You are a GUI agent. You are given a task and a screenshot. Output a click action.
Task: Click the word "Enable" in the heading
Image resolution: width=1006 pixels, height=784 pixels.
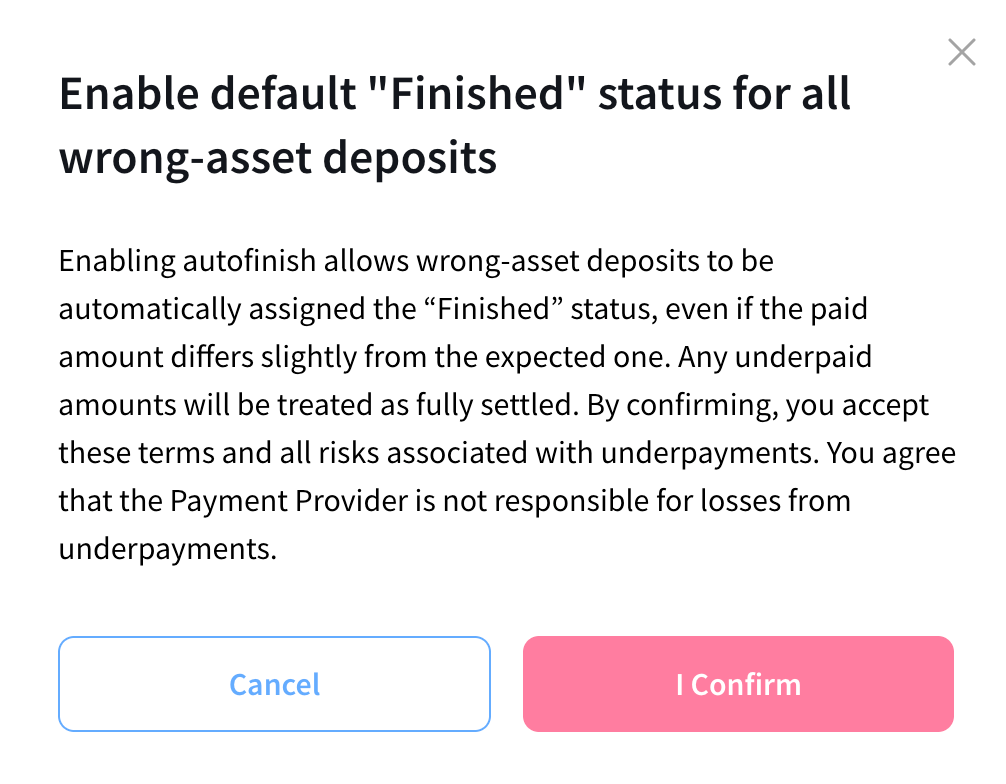[122, 94]
